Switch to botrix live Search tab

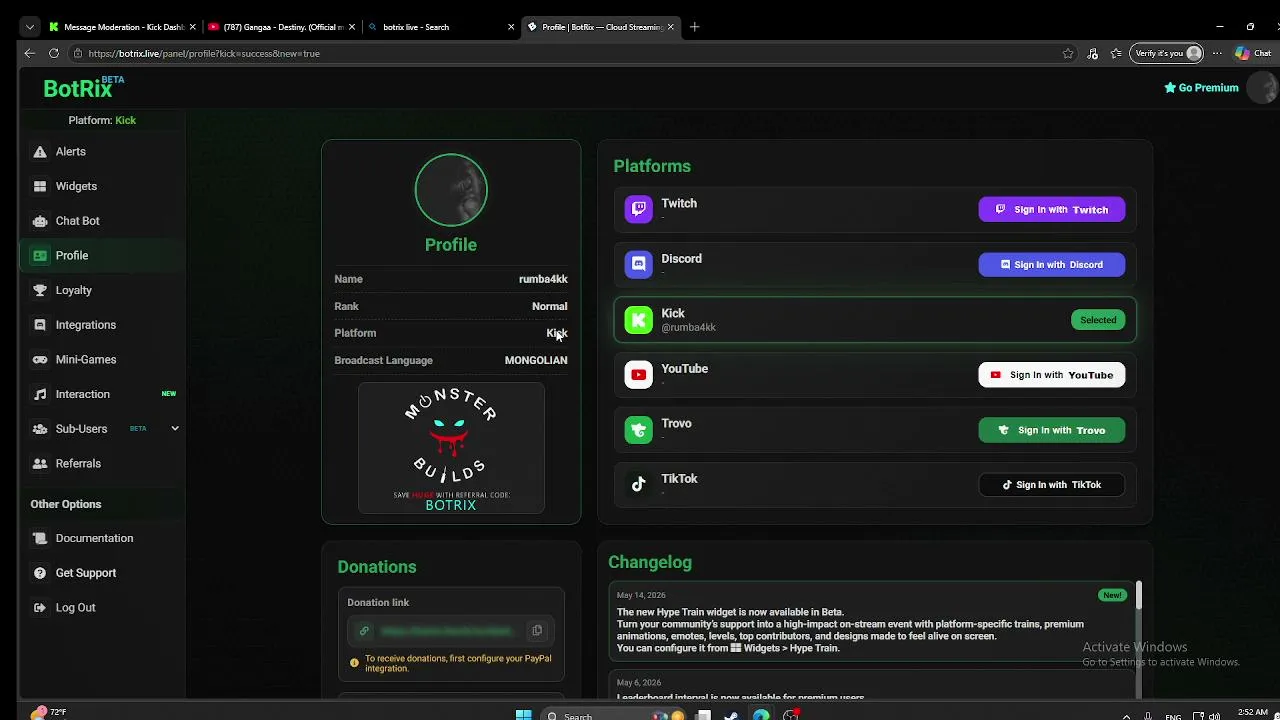[x=441, y=27]
